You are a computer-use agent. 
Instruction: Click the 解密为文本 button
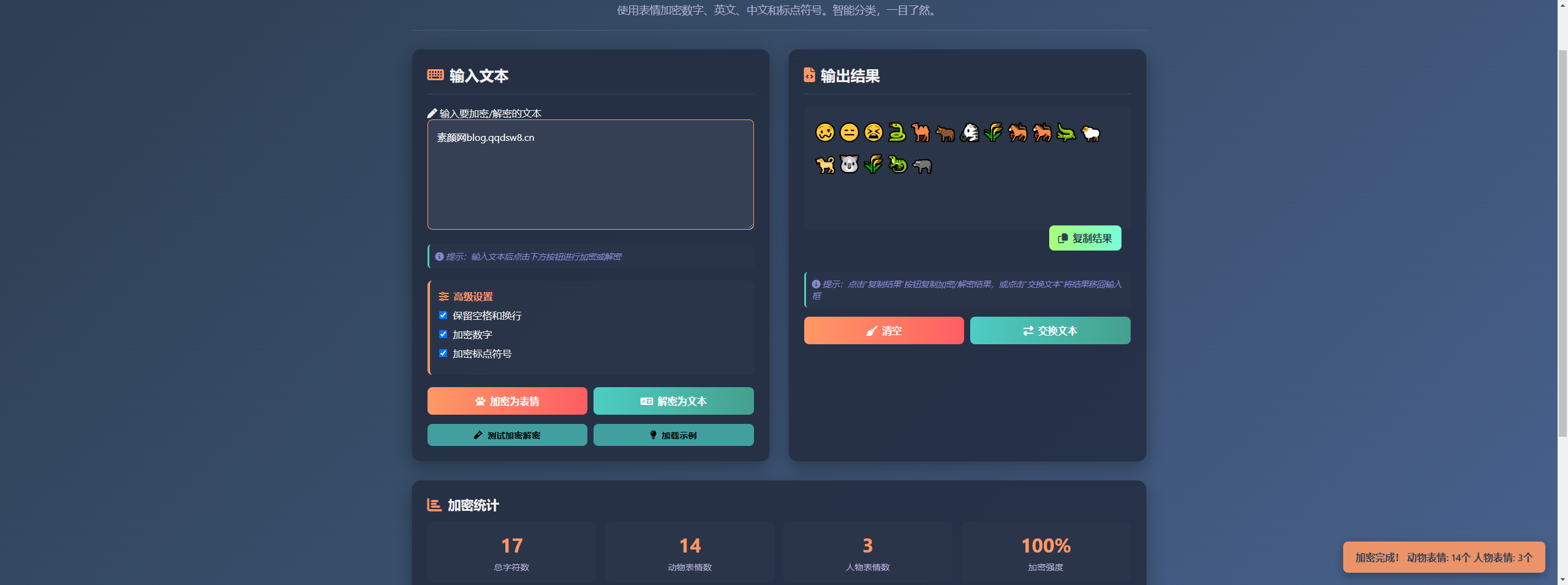[x=673, y=401]
